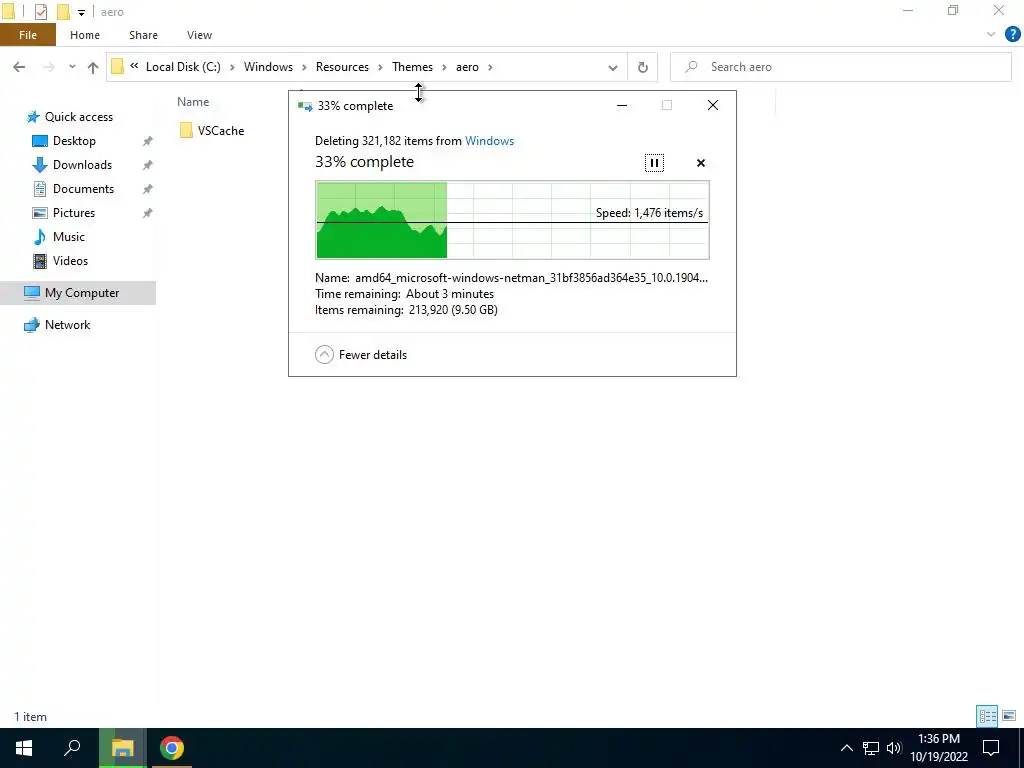Open Desktop in the navigation pane

coord(74,140)
